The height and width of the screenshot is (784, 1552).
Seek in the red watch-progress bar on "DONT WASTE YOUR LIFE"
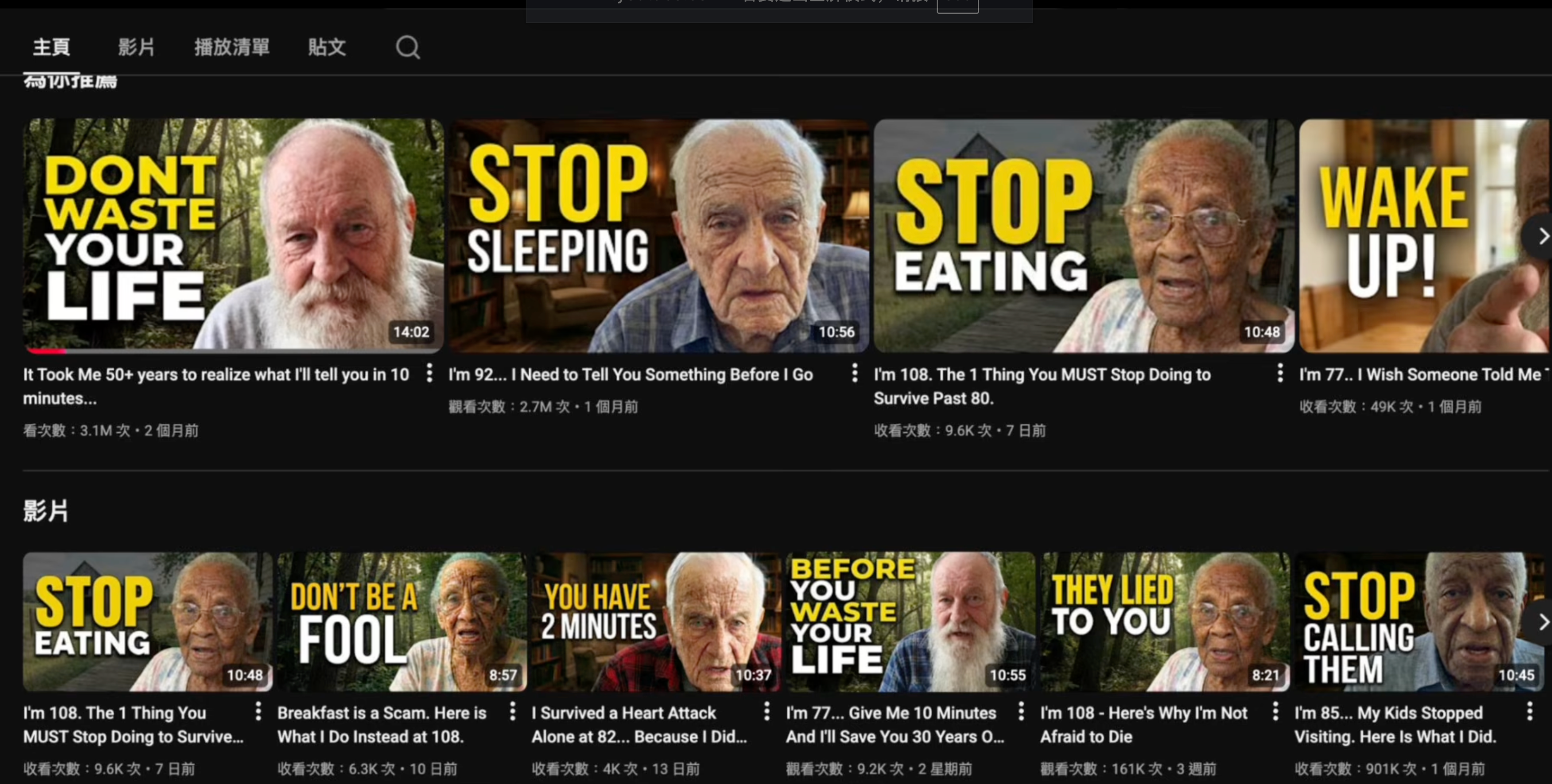pyautogui.click(x=45, y=350)
